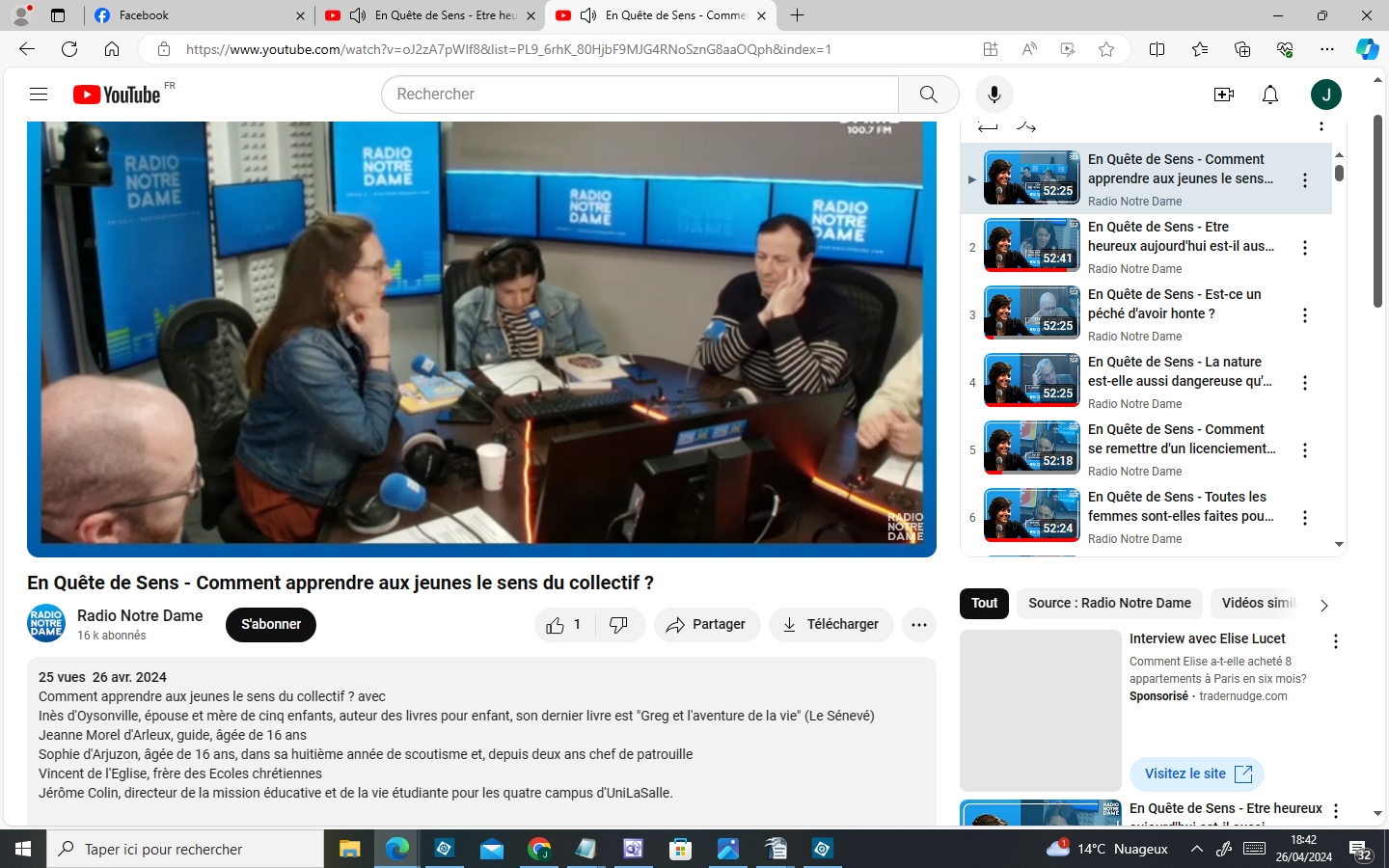
Task: Select the 'Source : Radio Notre Dame' chip
Action: (x=1109, y=604)
